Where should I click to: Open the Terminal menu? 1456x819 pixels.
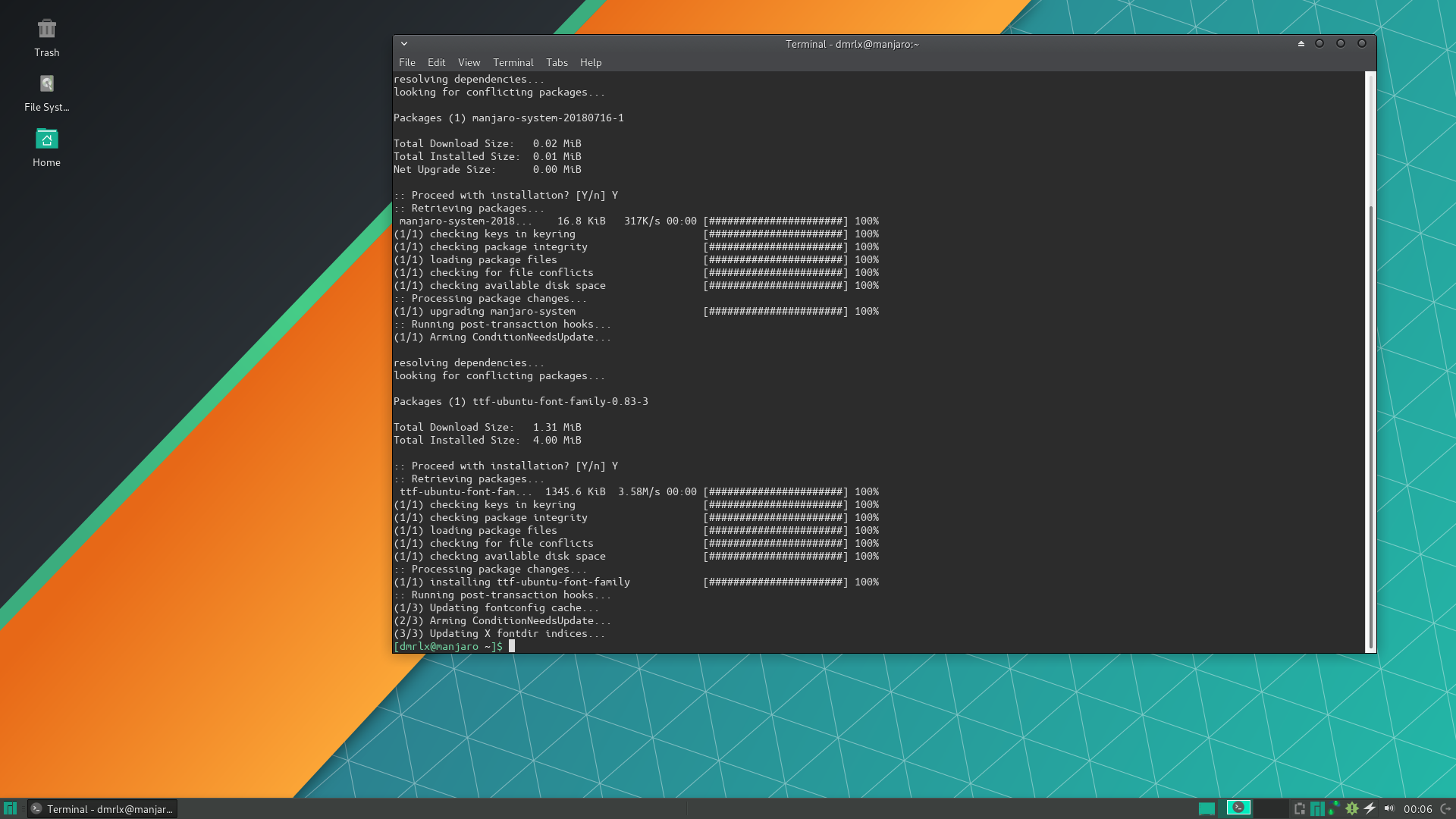pos(513,63)
